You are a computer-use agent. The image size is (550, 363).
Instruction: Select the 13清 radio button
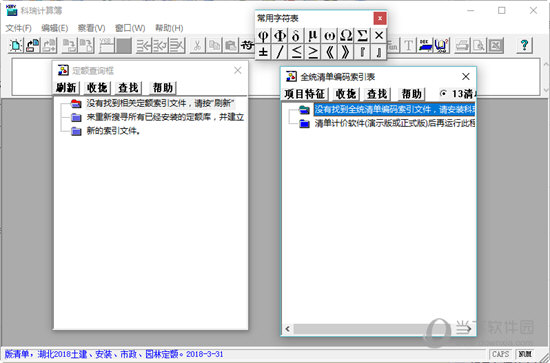(x=443, y=94)
